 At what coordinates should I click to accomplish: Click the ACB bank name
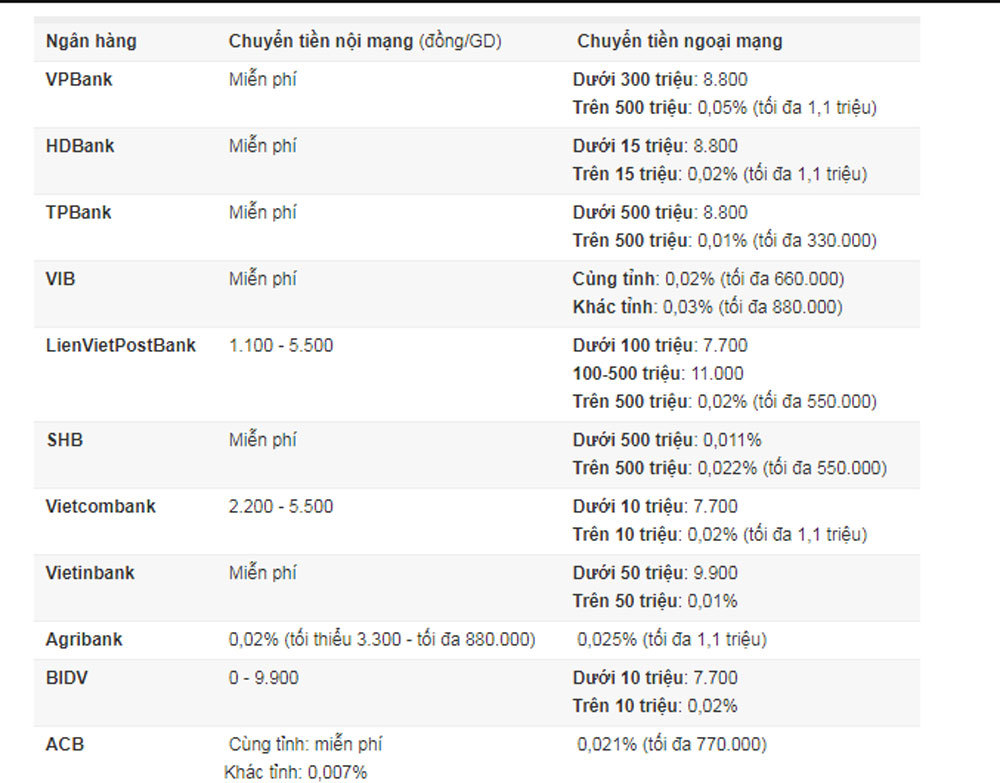(63, 745)
